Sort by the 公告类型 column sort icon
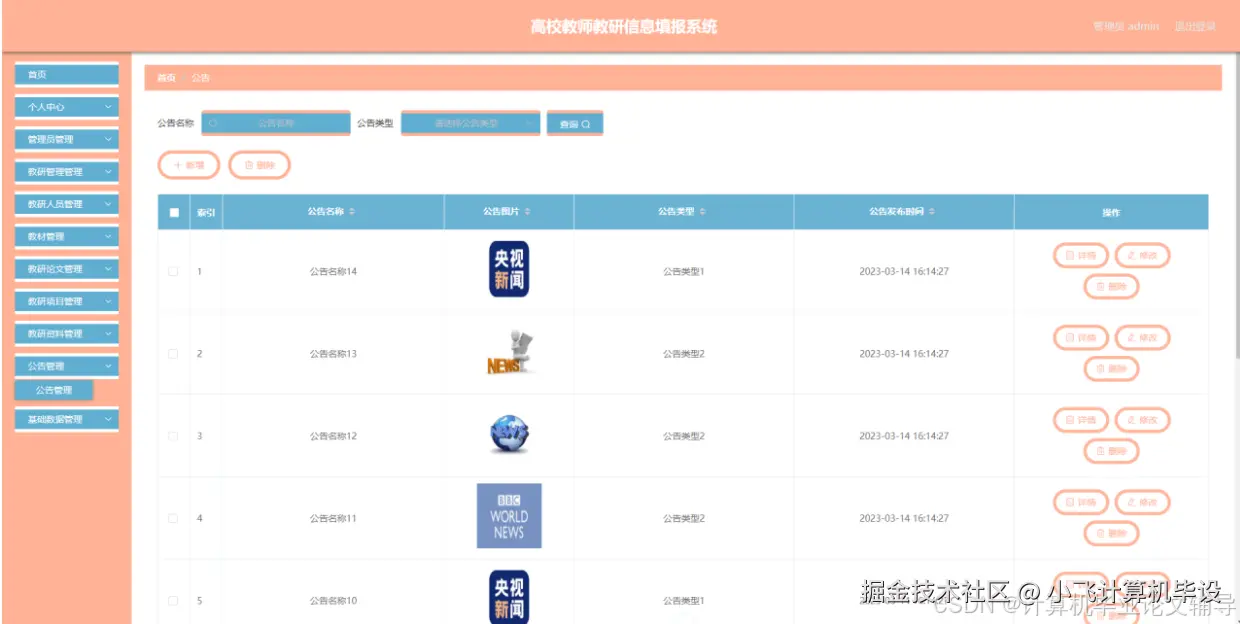 (703, 212)
